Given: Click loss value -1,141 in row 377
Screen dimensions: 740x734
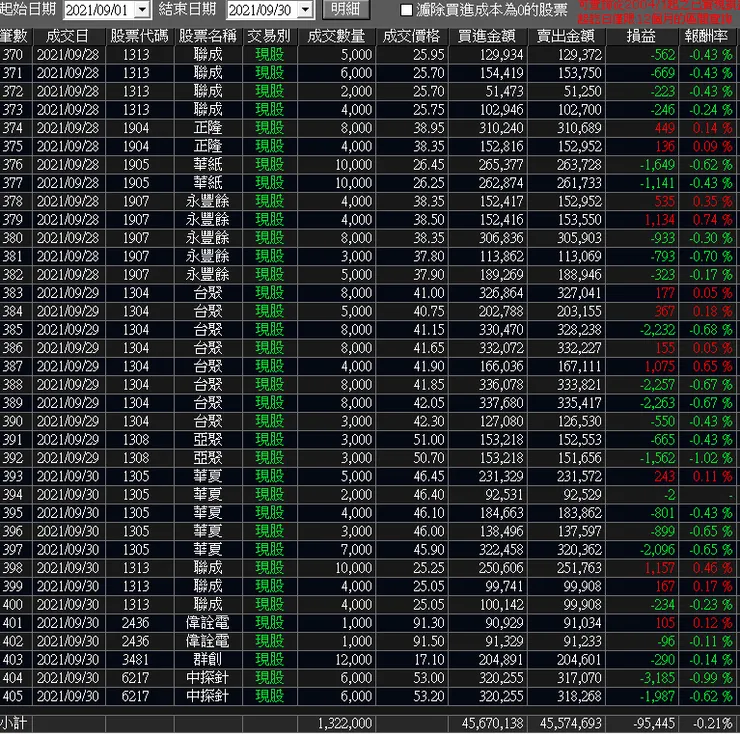Looking at the screenshot, I should pos(657,183).
